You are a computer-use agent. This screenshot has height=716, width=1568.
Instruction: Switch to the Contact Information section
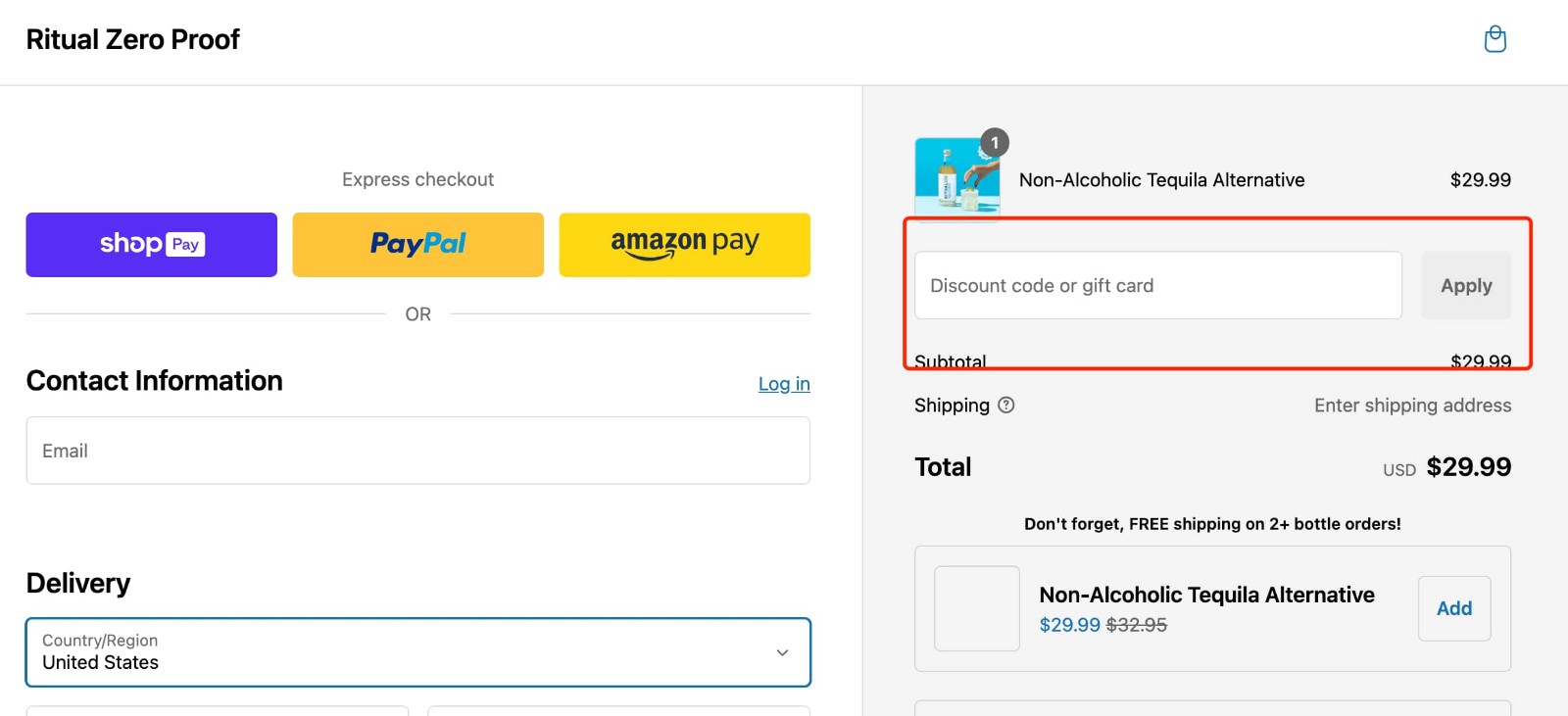[x=154, y=381]
